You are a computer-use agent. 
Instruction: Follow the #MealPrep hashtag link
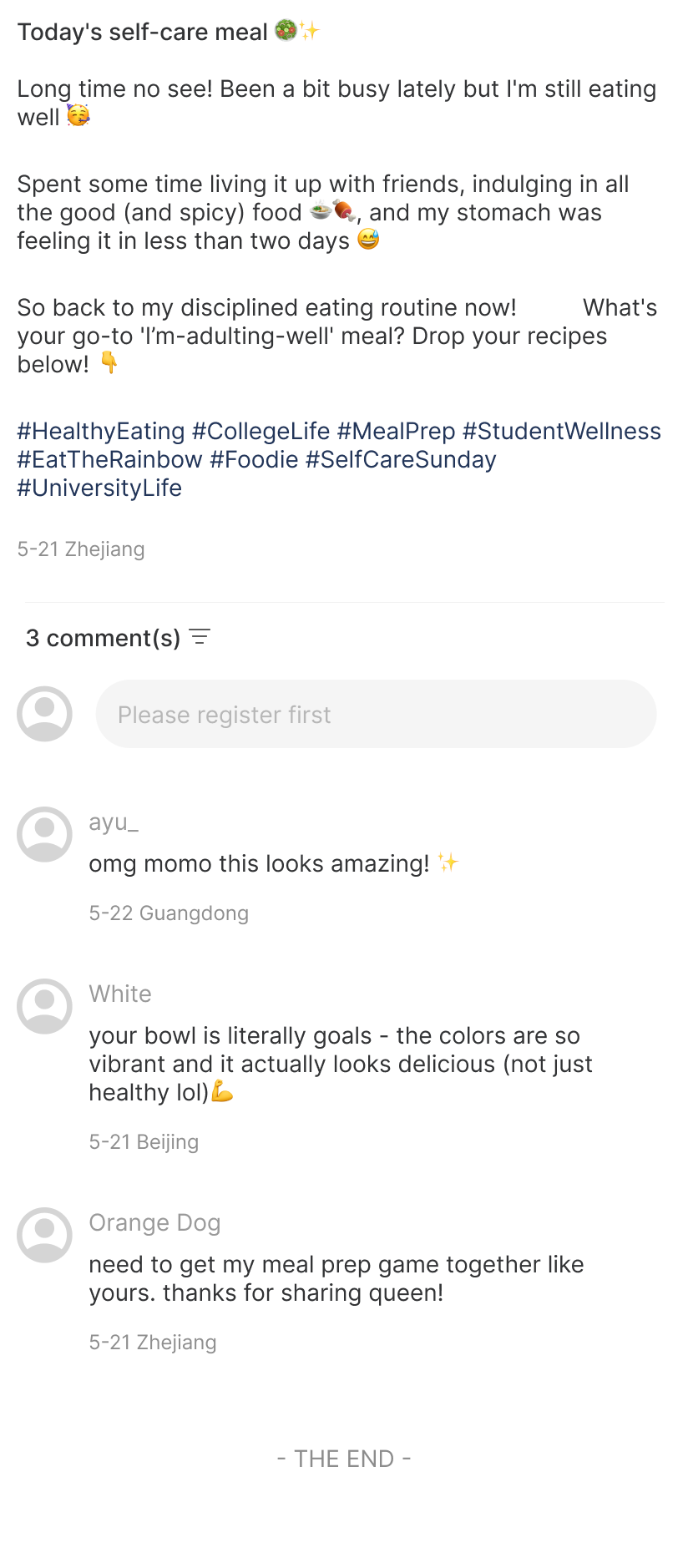point(396,431)
